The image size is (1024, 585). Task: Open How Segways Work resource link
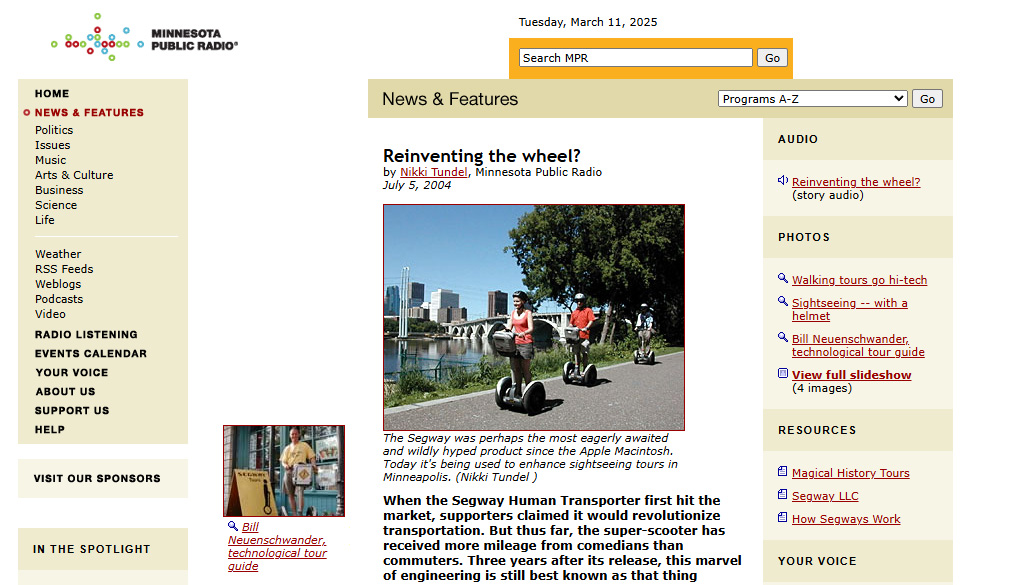[846, 518]
